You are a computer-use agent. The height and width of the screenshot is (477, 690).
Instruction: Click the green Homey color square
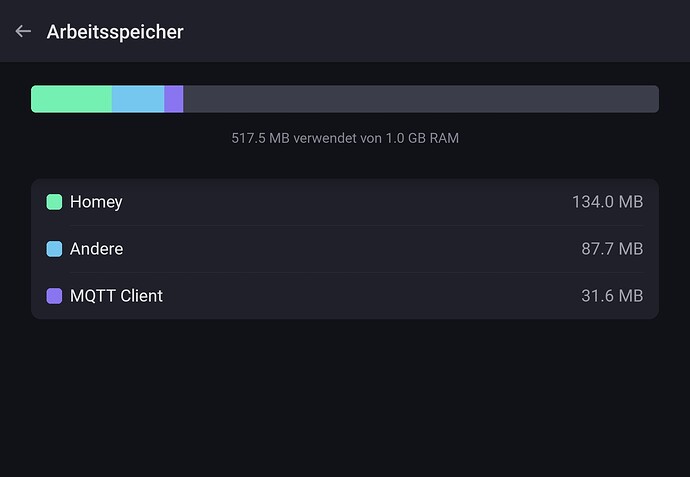pyautogui.click(x=54, y=202)
